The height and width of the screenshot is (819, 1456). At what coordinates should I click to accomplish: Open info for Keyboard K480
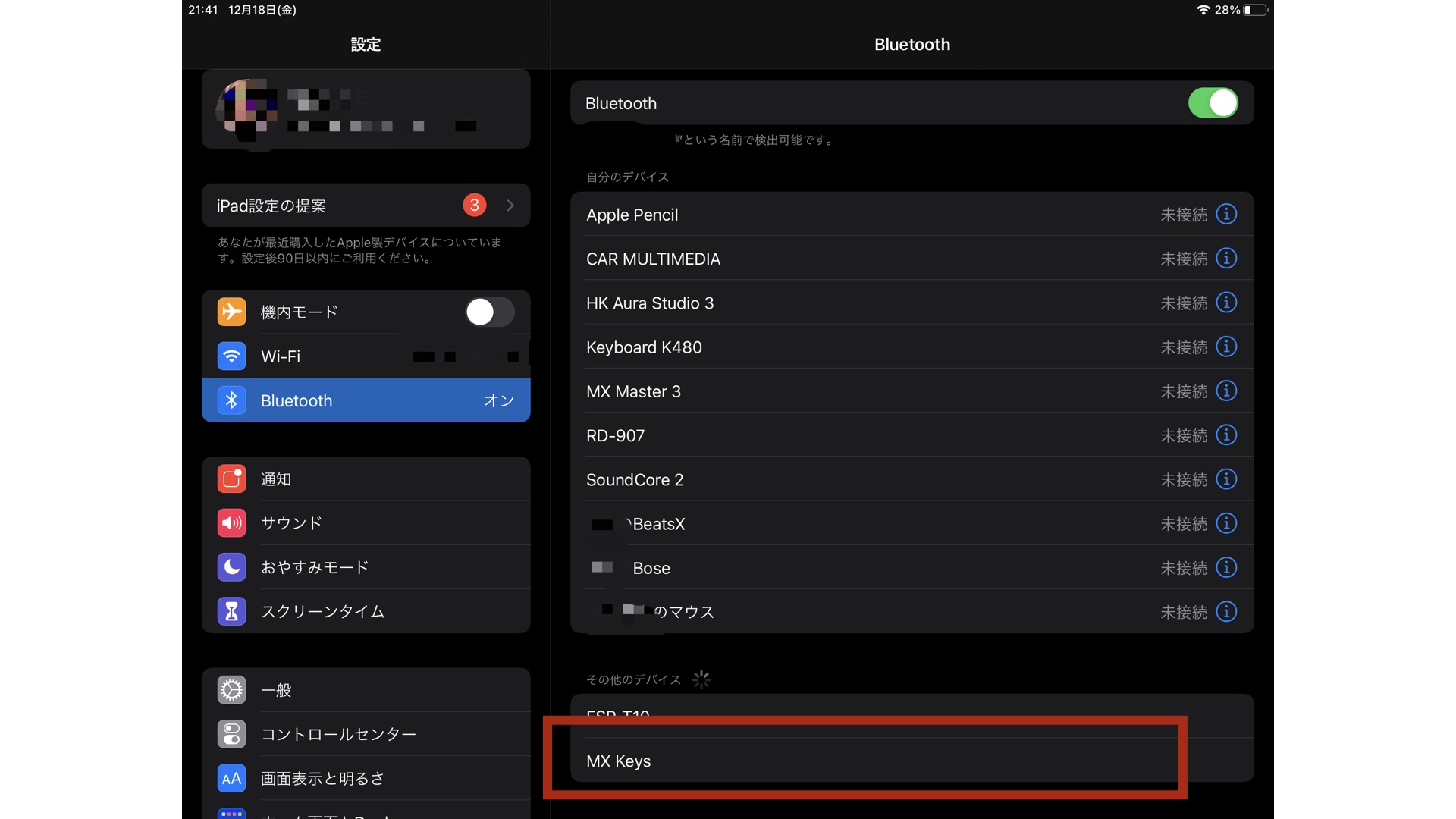point(1226,347)
